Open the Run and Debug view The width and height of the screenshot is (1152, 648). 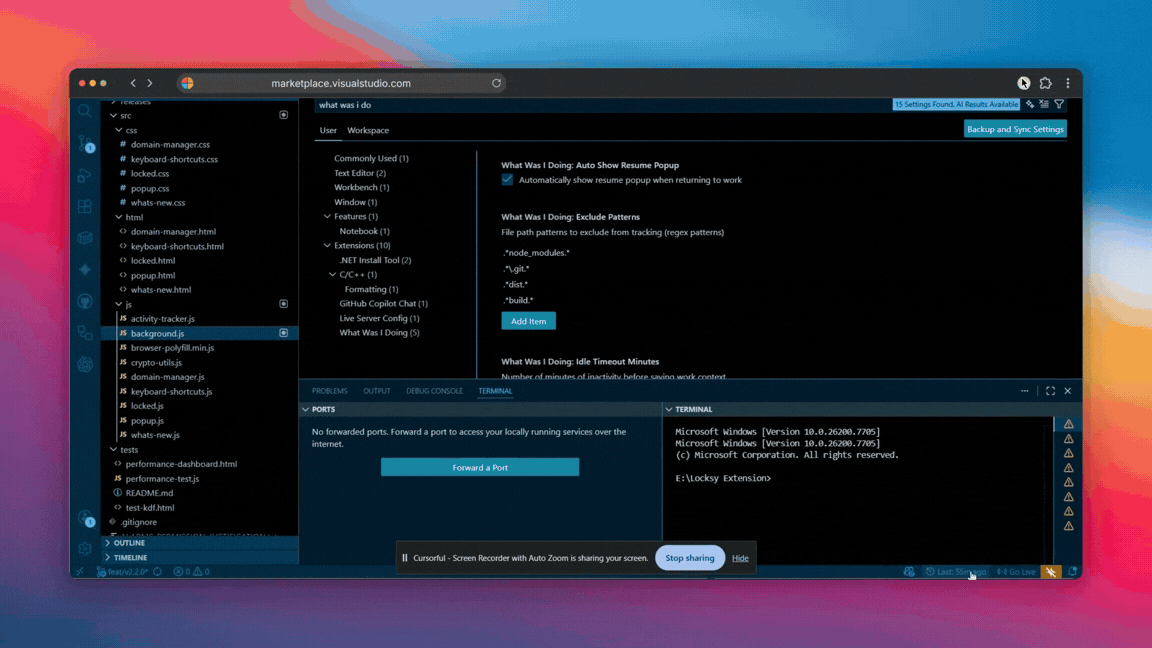84,176
